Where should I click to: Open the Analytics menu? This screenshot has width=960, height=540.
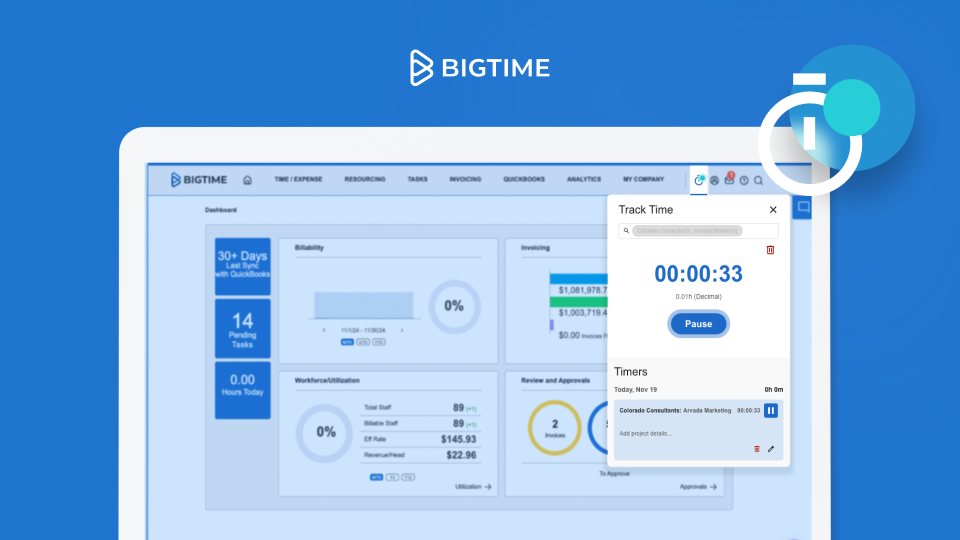point(584,179)
